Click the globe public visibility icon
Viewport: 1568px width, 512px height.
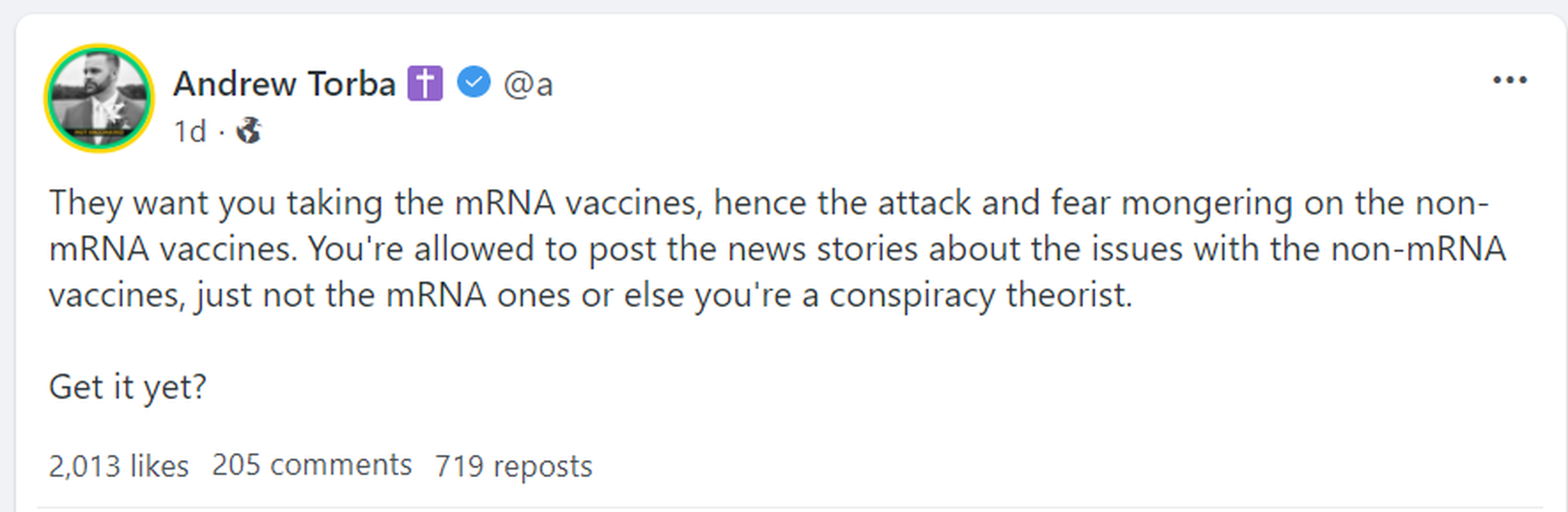pos(249,130)
